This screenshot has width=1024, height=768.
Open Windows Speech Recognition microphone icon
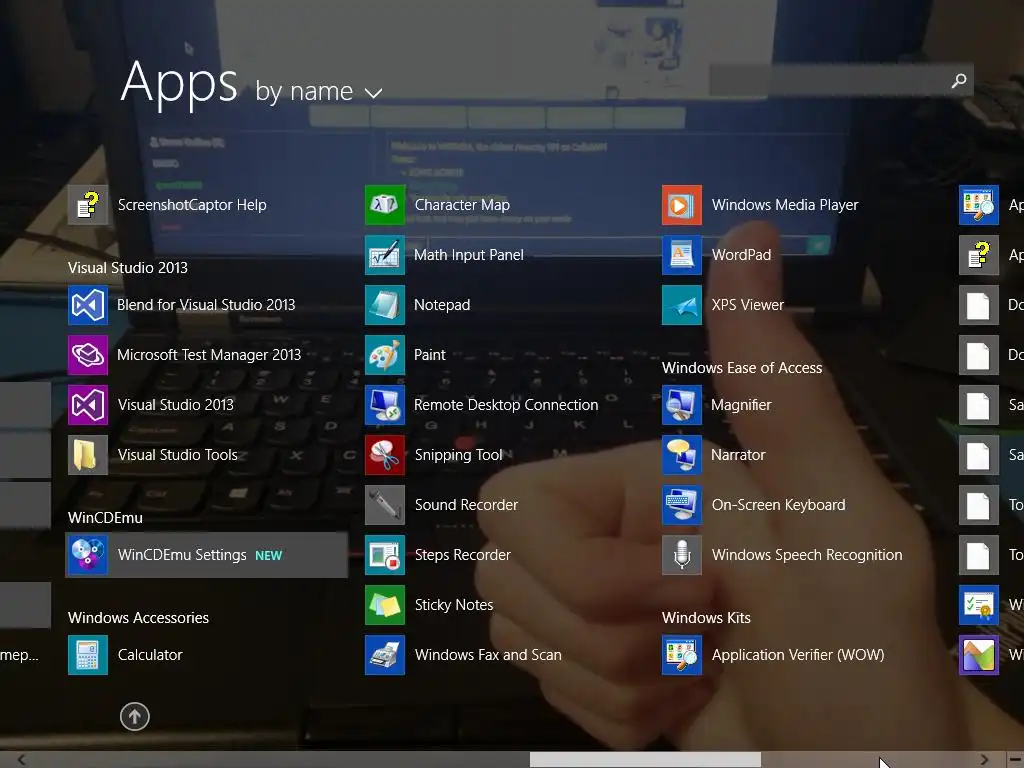coord(682,555)
